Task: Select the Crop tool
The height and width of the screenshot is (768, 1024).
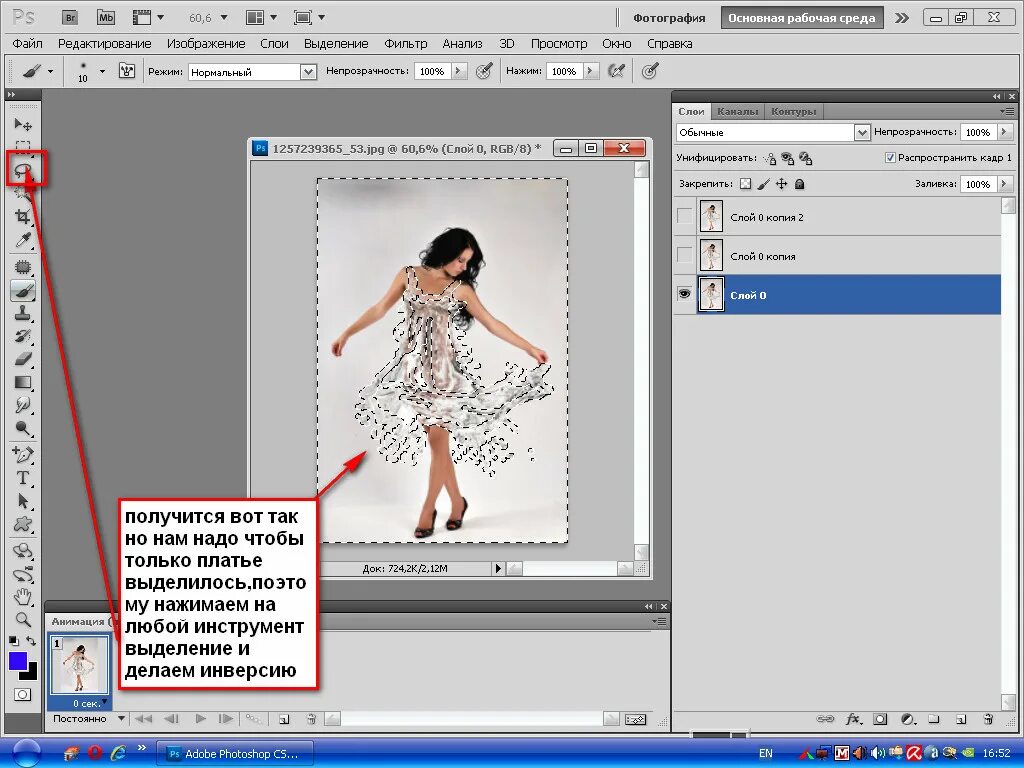Action: click(x=23, y=217)
